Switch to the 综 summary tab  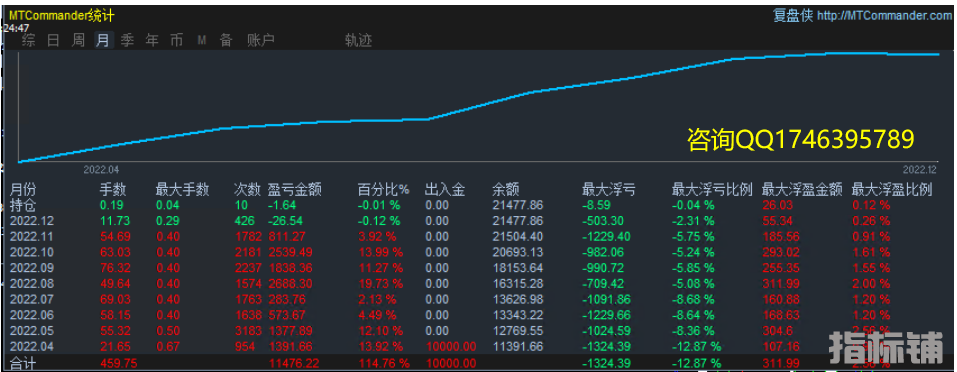click(x=28, y=41)
